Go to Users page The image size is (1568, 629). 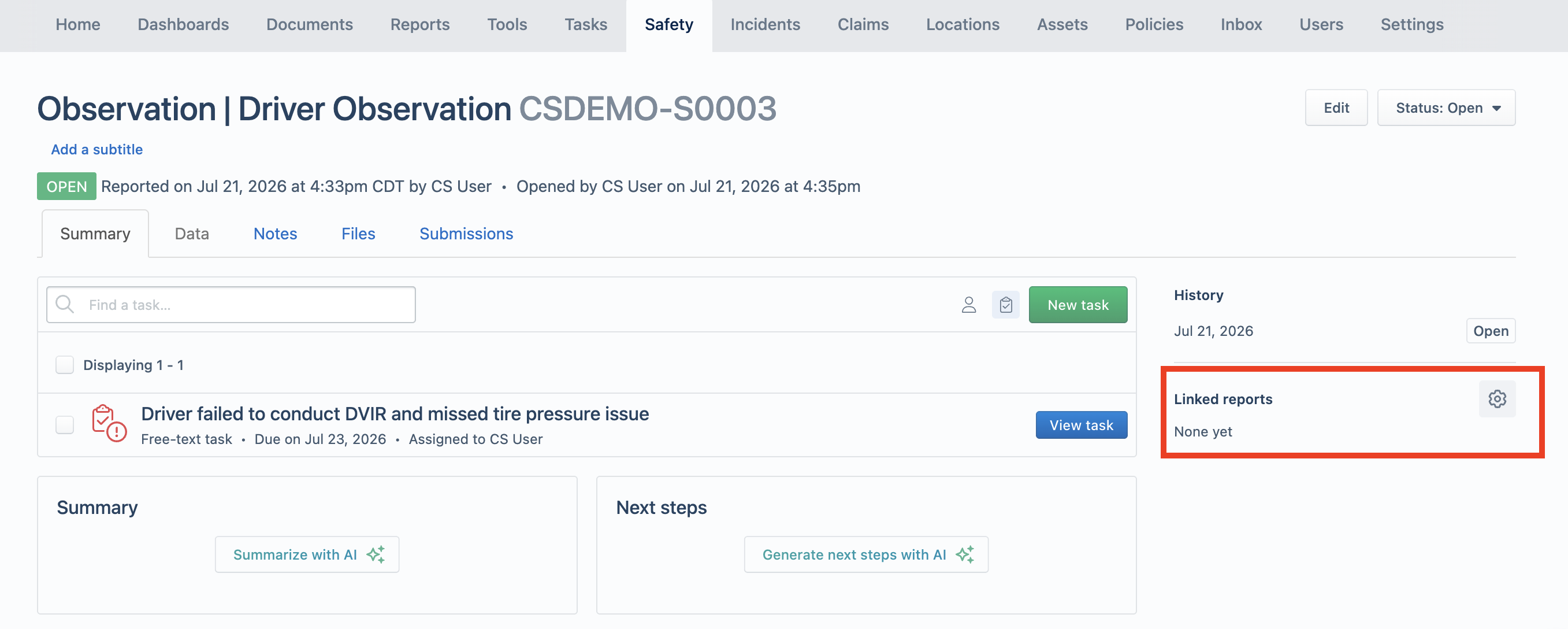click(x=1321, y=24)
